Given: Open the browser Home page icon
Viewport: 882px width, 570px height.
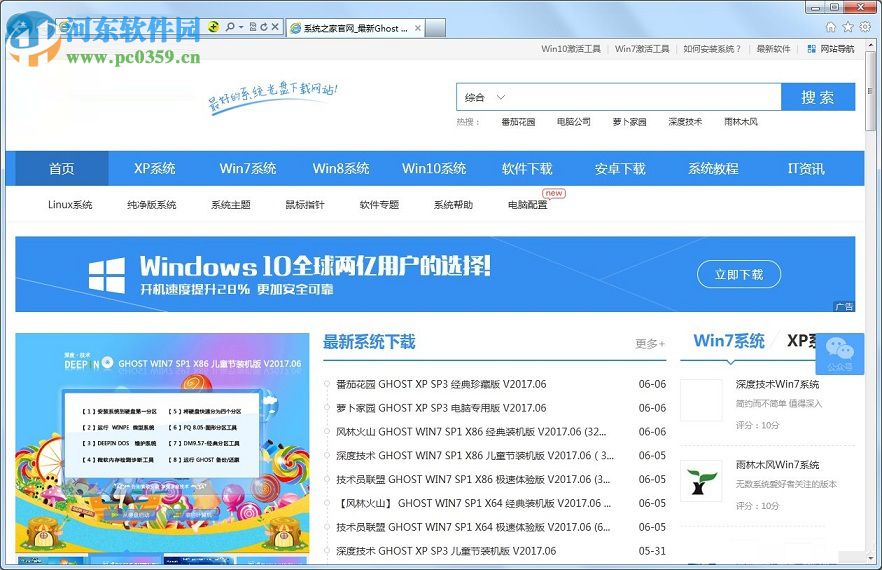Looking at the screenshot, I should point(831,27).
